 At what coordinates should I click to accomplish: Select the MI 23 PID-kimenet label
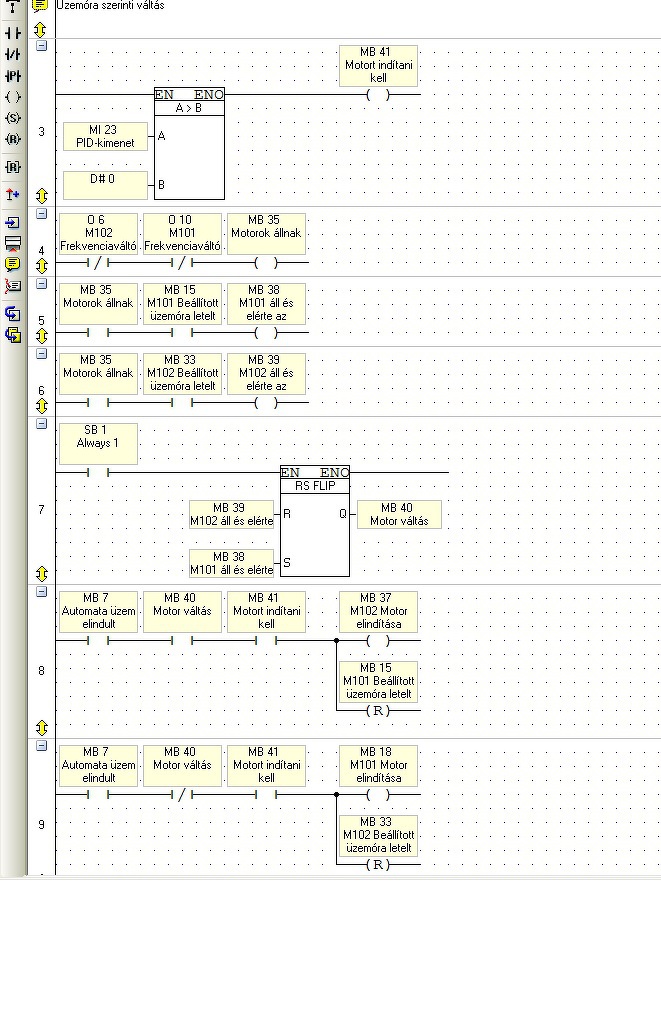click(105, 136)
